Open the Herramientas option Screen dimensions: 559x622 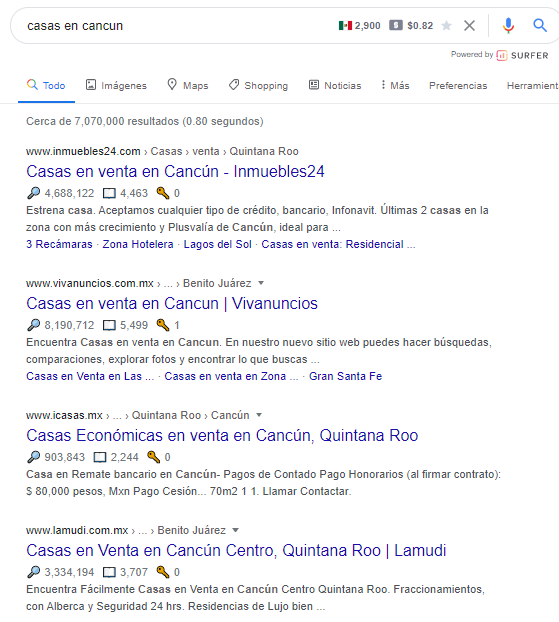coord(532,85)
